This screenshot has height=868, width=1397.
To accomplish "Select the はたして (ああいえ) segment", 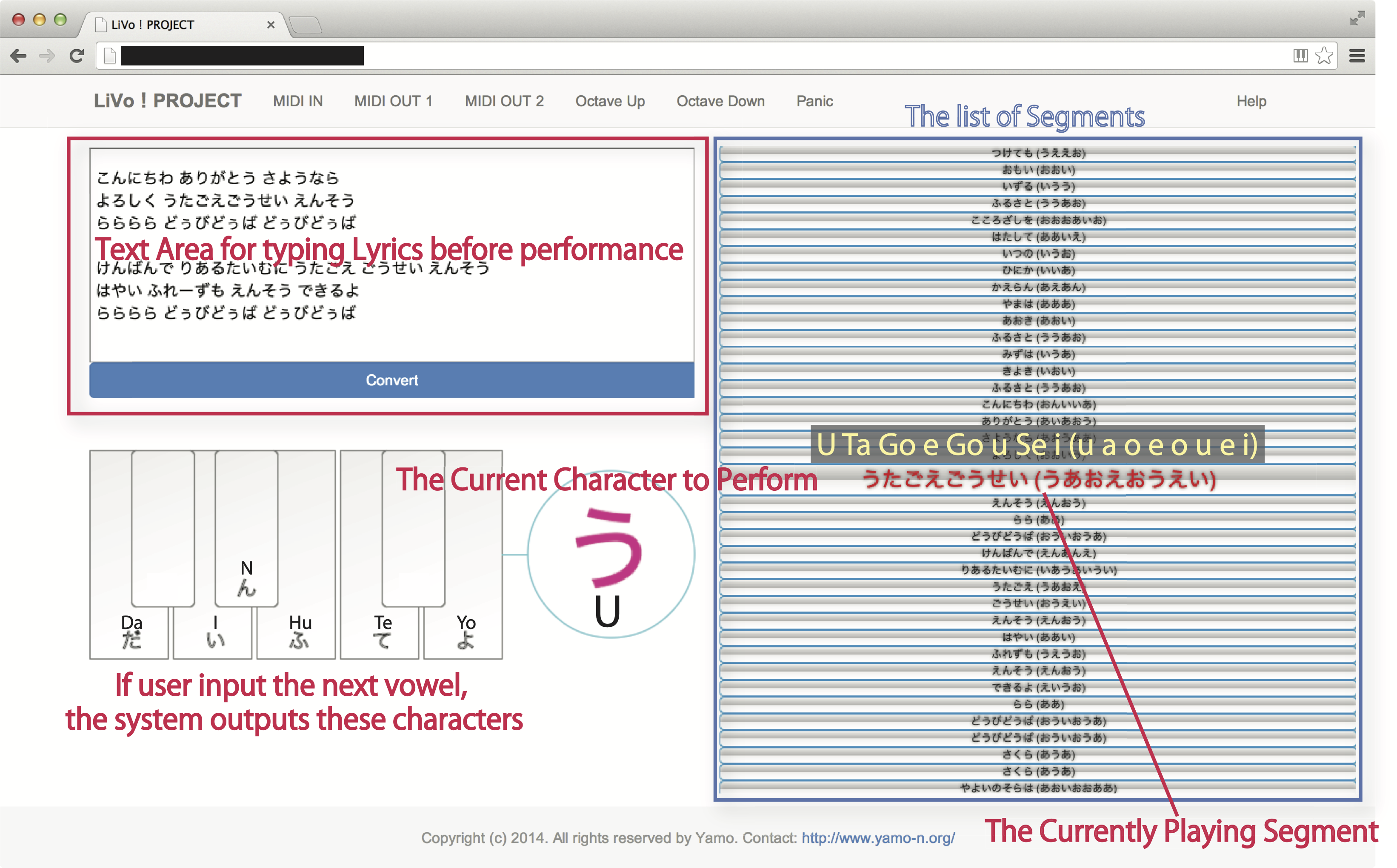I will coord(1037,236).
